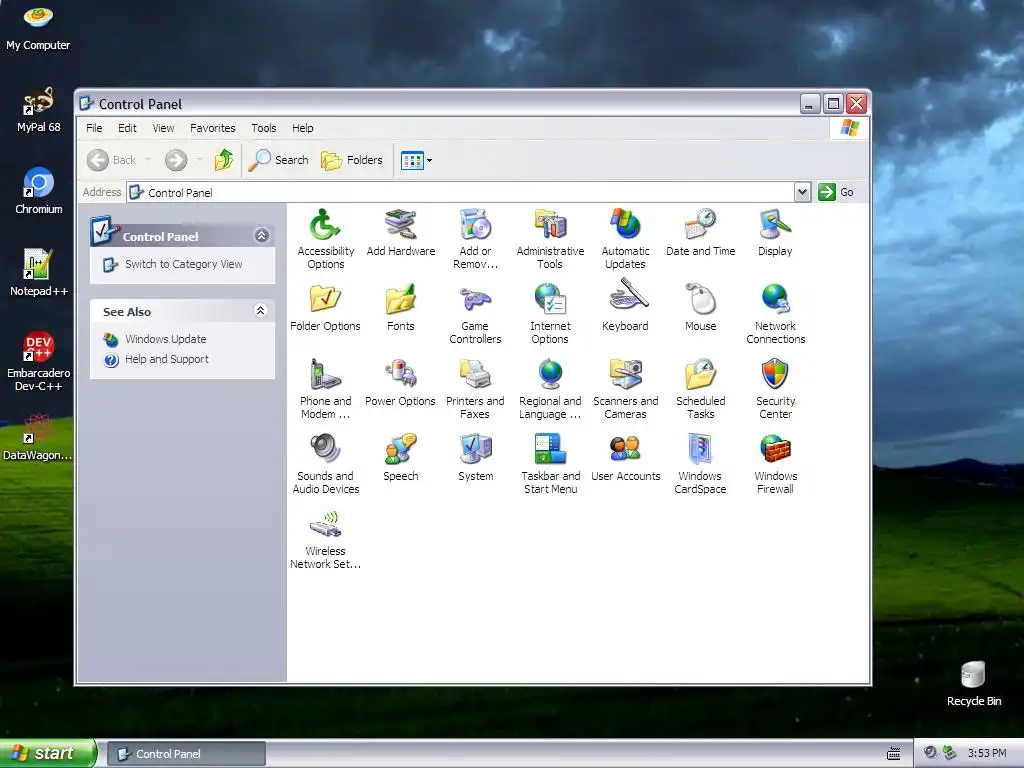
Task: Select Recycle Bin desktop icon
Action: (x=974, y=683)
